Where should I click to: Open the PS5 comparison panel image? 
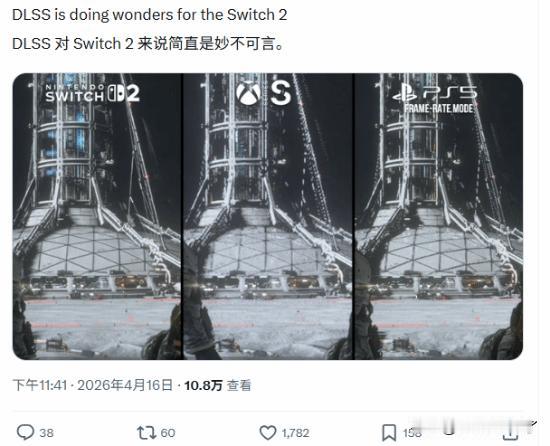[438, 216]
